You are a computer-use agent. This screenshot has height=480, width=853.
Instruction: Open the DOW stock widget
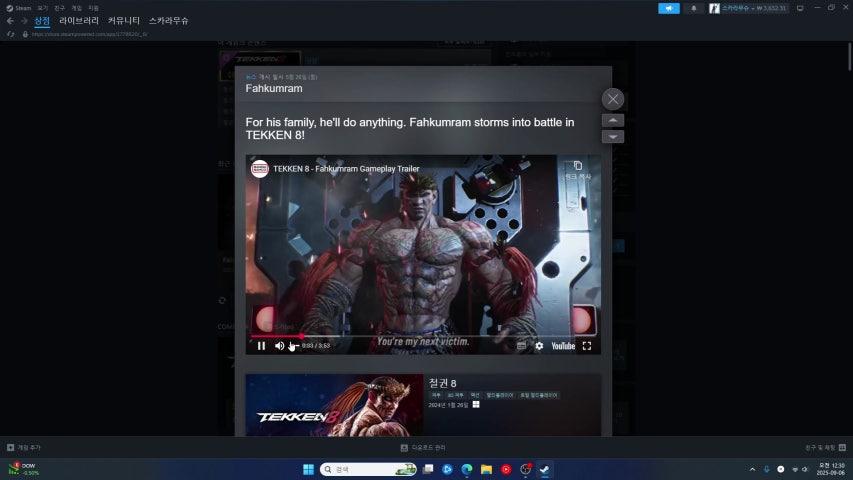tap(23, 469)
